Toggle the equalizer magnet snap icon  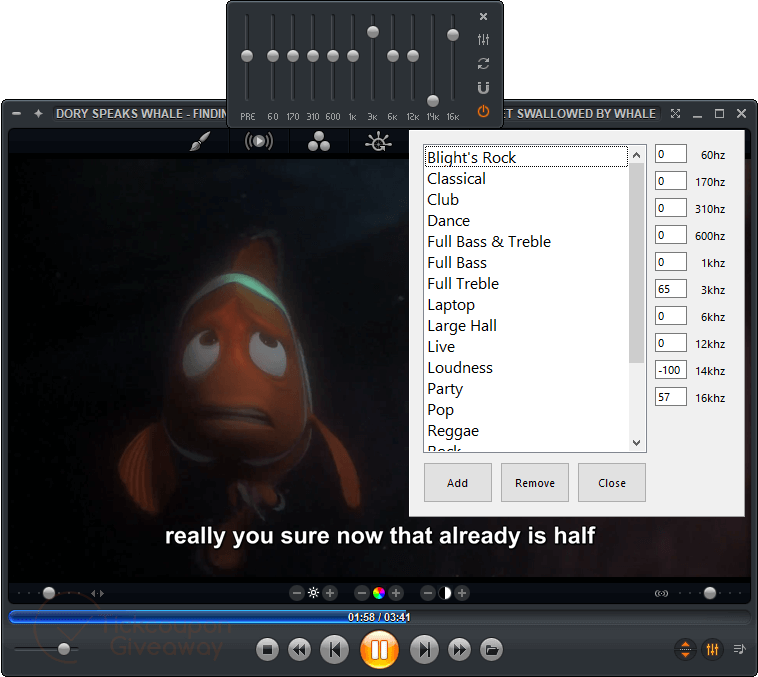[483, 88]
